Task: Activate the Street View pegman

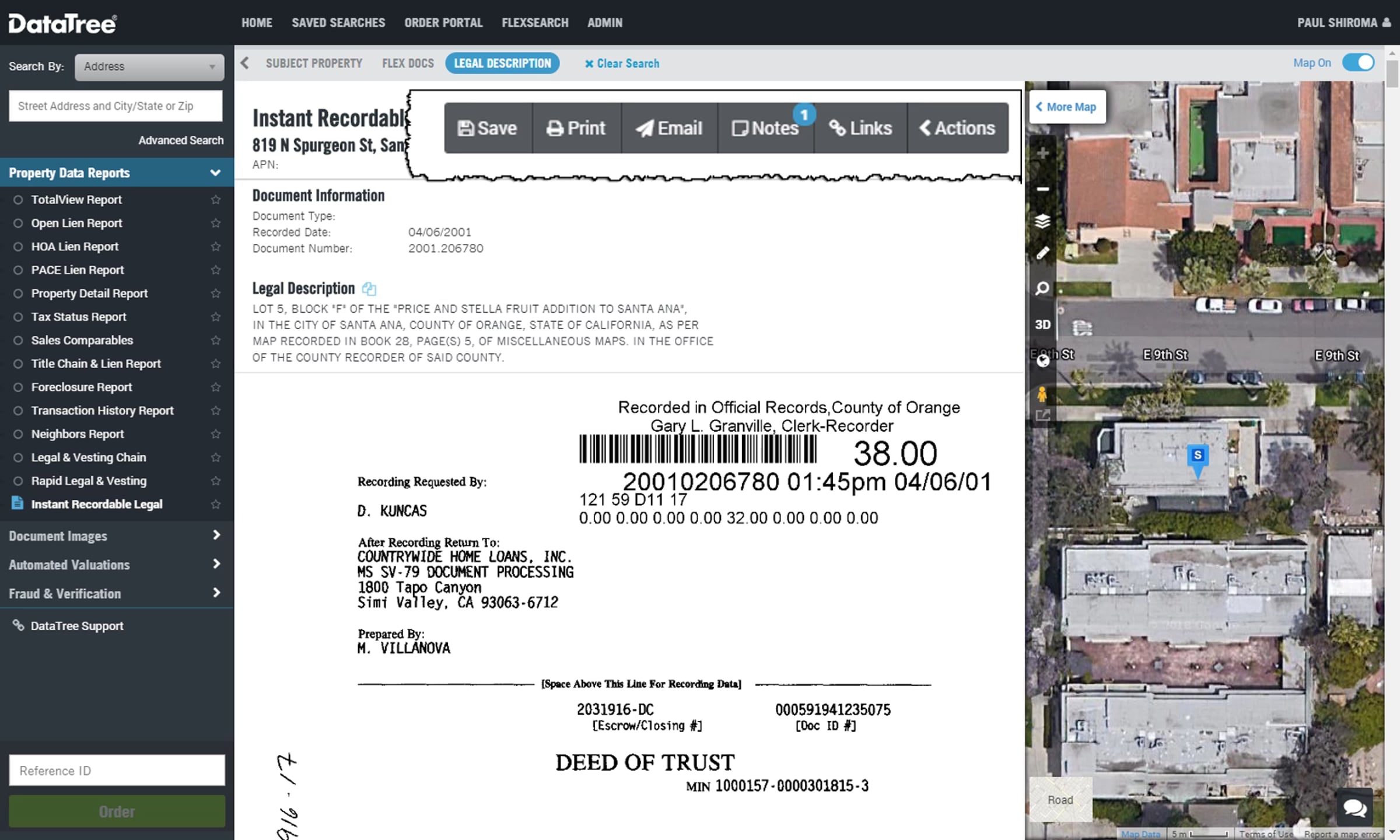Action: pyautogui.click(x=1042, y=394)
